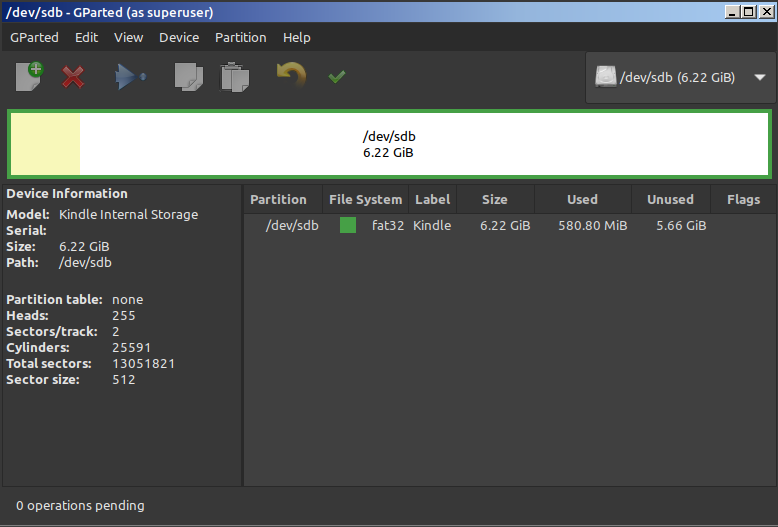The image size is (778, 527).
Task: Click the Cylinders value 25591
Action: (x=131, y=347)
